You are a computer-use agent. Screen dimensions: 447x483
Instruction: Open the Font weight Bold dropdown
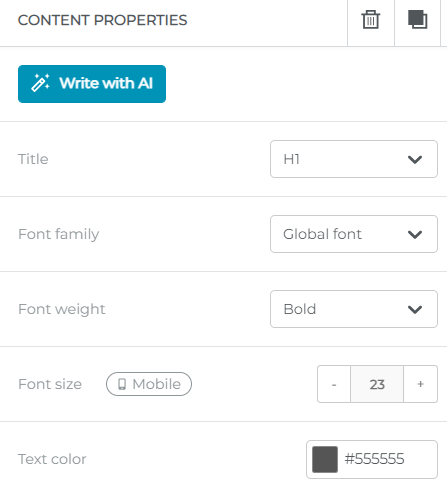pyautogui.click(x=354, y=309)
